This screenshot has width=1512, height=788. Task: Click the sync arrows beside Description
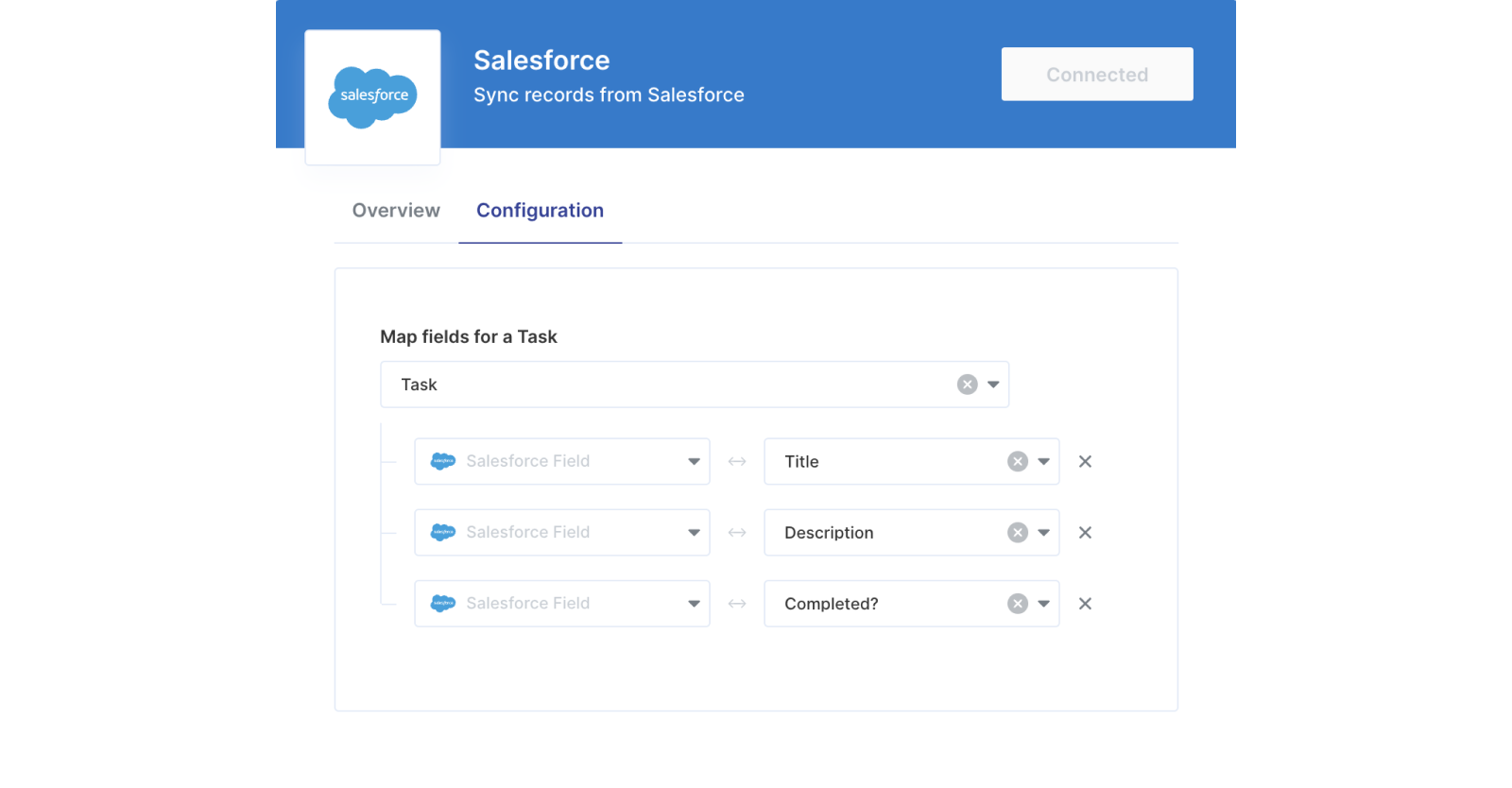coord(737,533)
